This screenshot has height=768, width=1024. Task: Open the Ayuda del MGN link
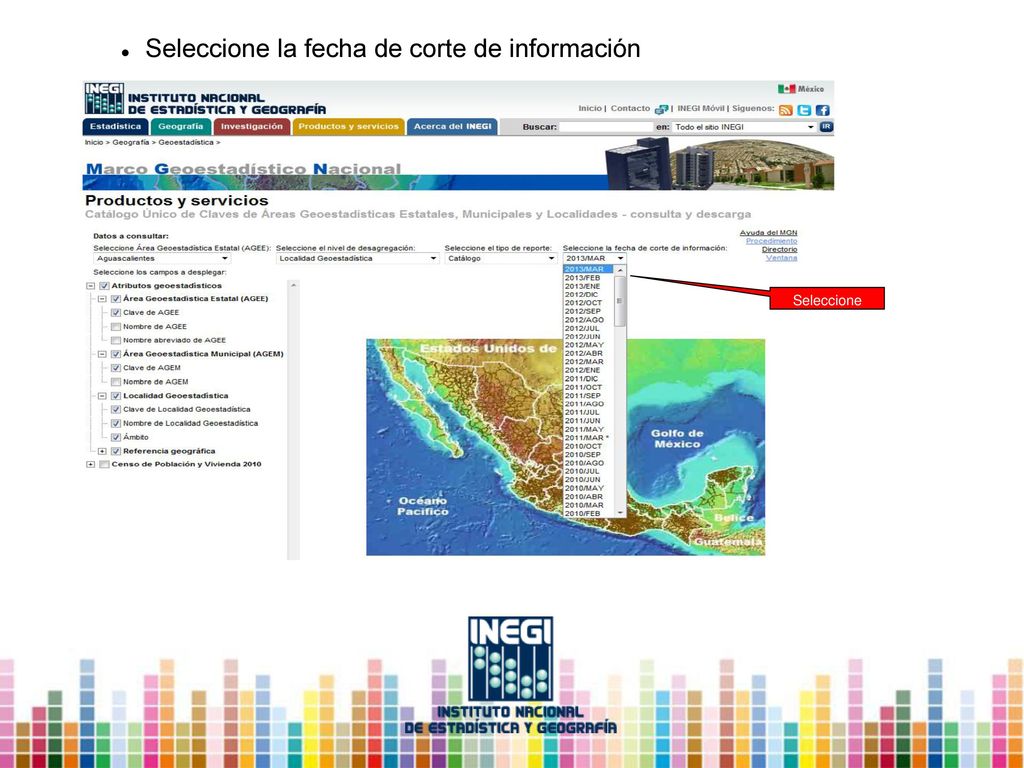point(768,232)
